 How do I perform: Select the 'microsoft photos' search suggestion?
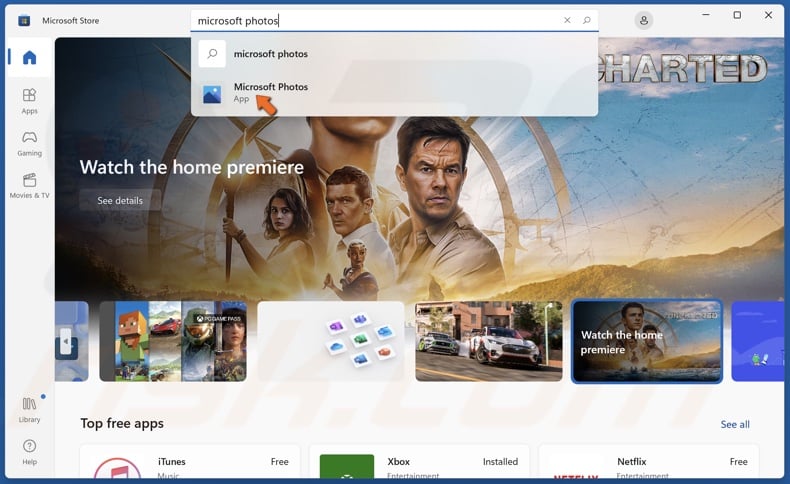(x=394, y=54)
